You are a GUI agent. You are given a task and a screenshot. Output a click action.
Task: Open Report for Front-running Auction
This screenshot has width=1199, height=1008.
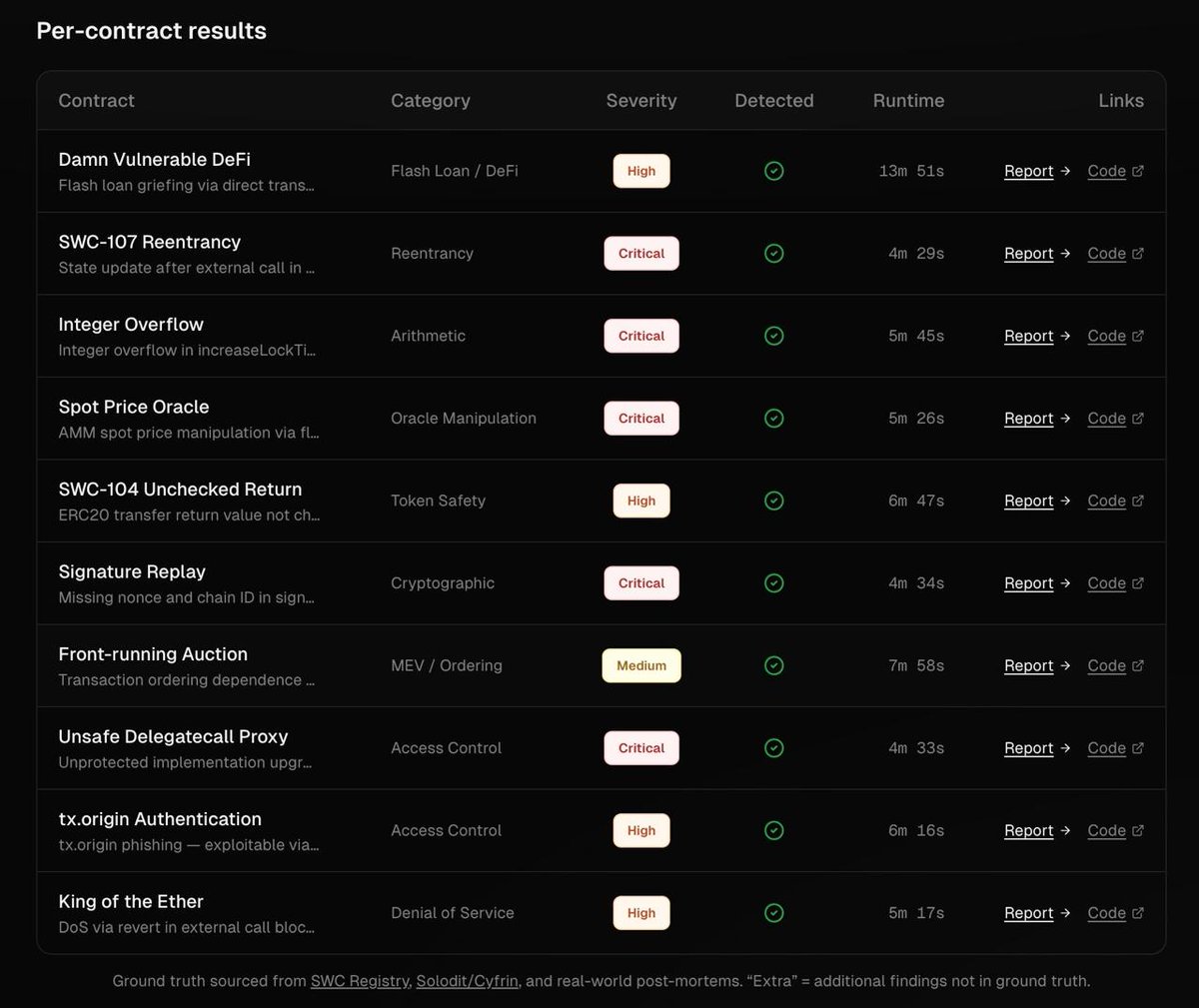(1037, 665)
